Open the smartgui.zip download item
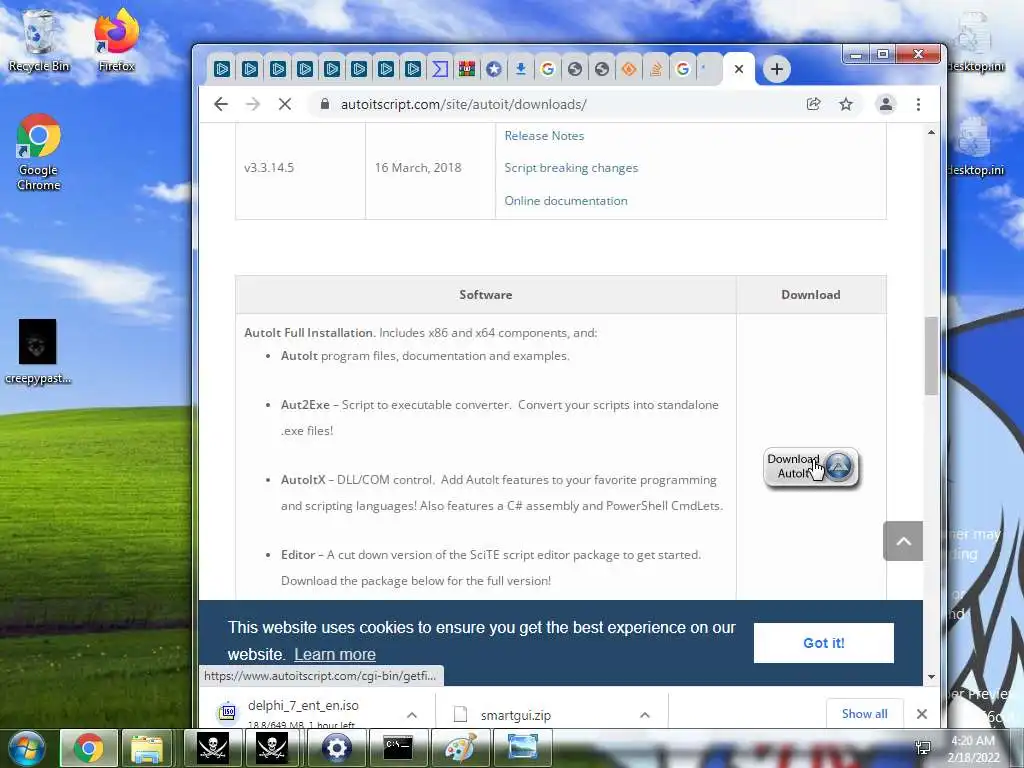 pos(515,715)
